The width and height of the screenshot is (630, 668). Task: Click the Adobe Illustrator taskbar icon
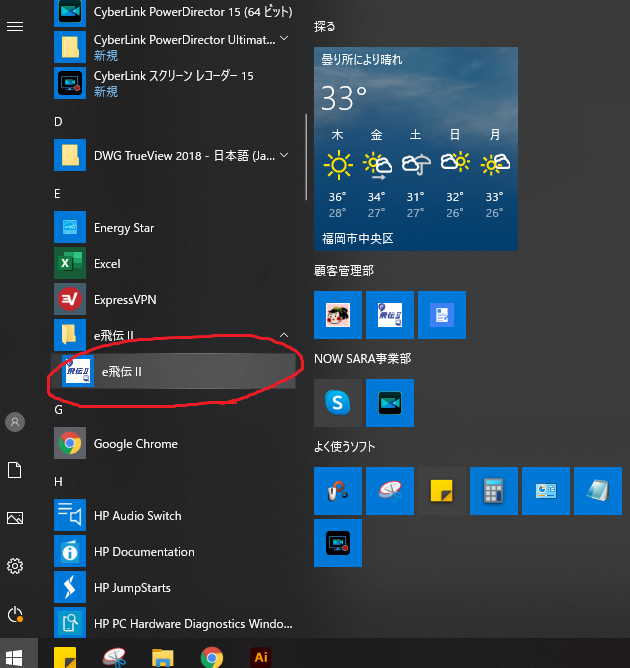click(261, 657)
